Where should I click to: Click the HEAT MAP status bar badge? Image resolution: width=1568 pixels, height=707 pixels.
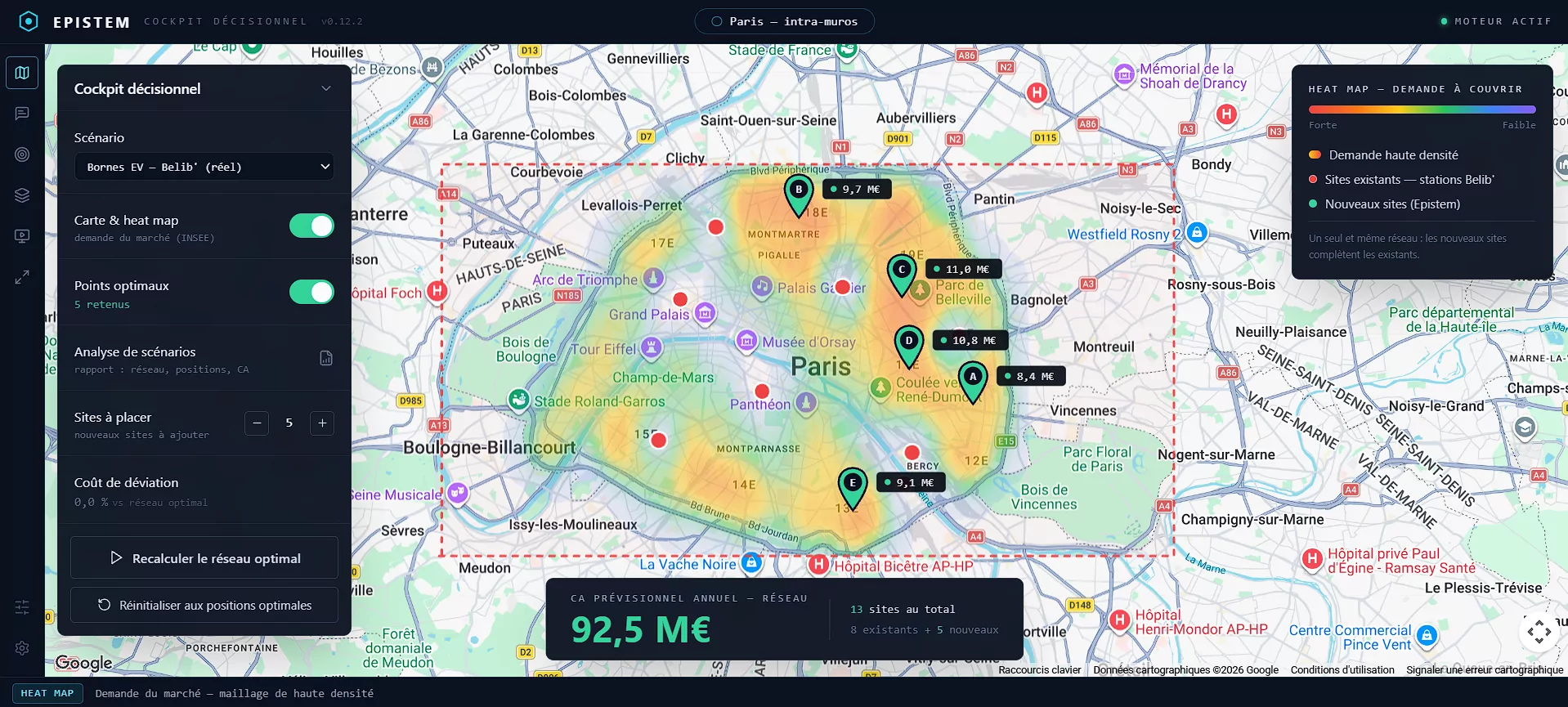click(x=47, y=693)
